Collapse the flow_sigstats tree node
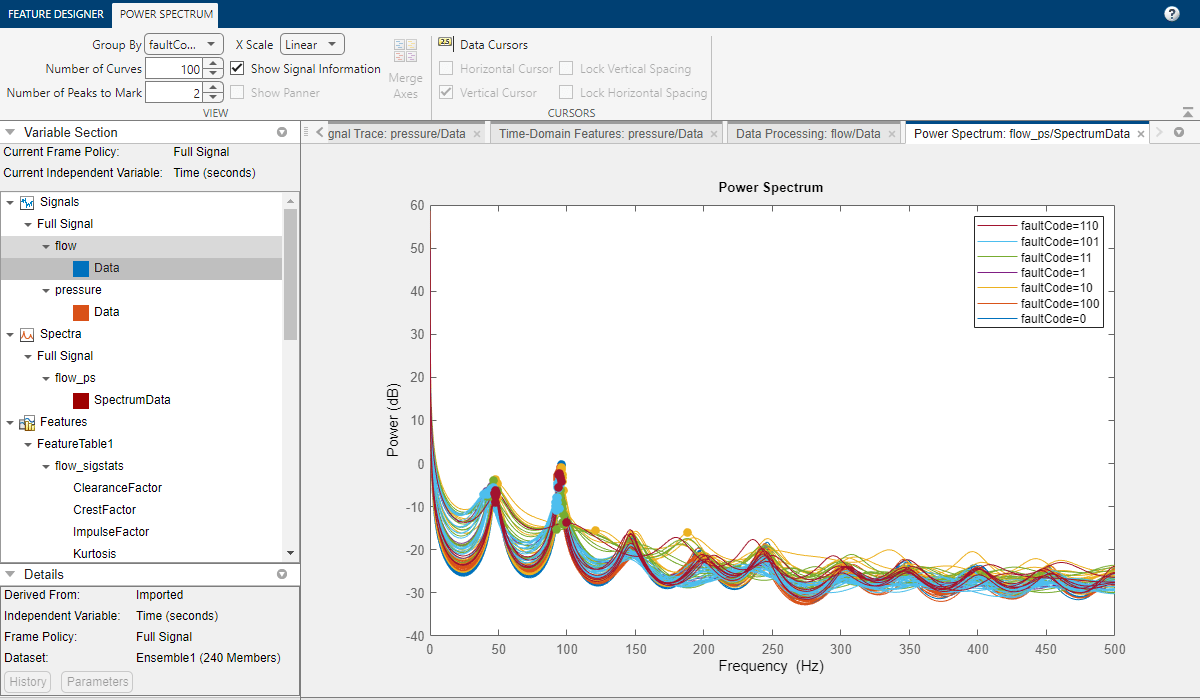Viewport: 1200px width, 700px height. click(46, 466)
